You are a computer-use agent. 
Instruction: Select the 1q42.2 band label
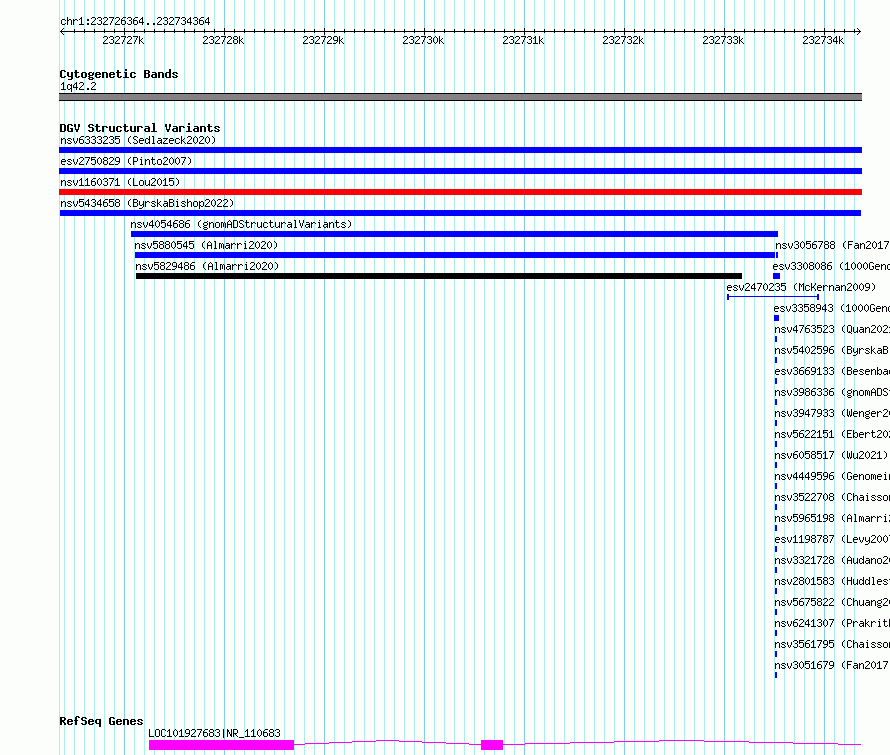(x=78, y=86)
